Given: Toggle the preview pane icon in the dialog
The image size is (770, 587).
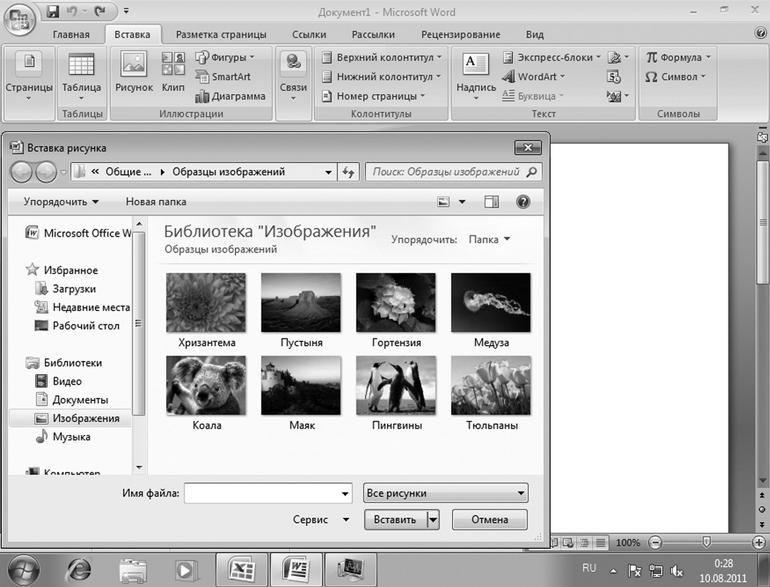Looking at the screenshot, I should point(491,202).
